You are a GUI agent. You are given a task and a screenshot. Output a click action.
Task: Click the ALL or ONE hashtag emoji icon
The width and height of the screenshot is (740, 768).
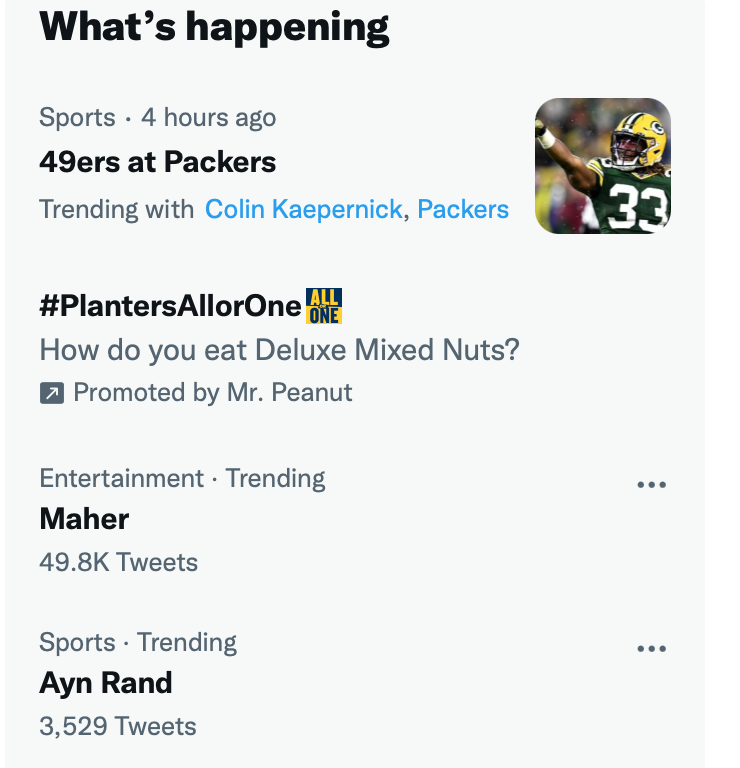(x=324, y=306)
